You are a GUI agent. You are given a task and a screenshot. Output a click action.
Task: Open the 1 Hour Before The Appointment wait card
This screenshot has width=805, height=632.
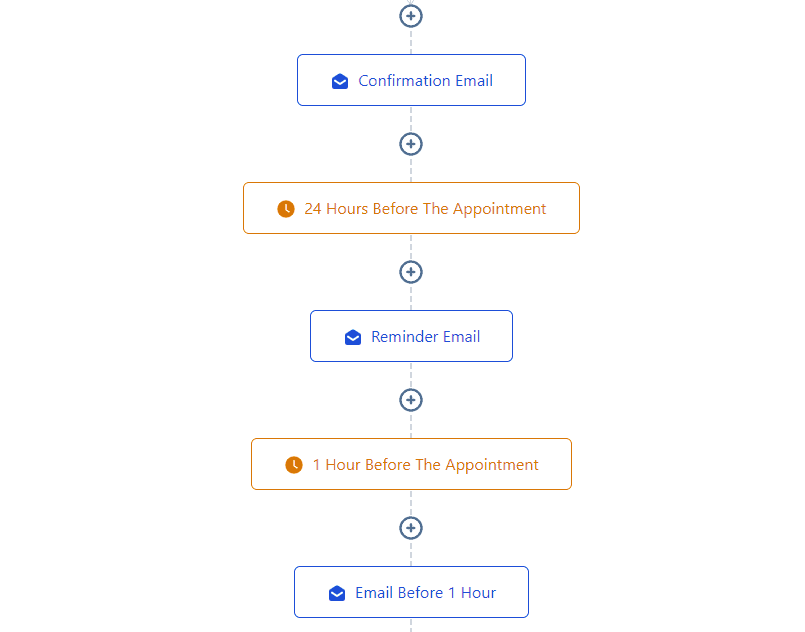[411, 464]
